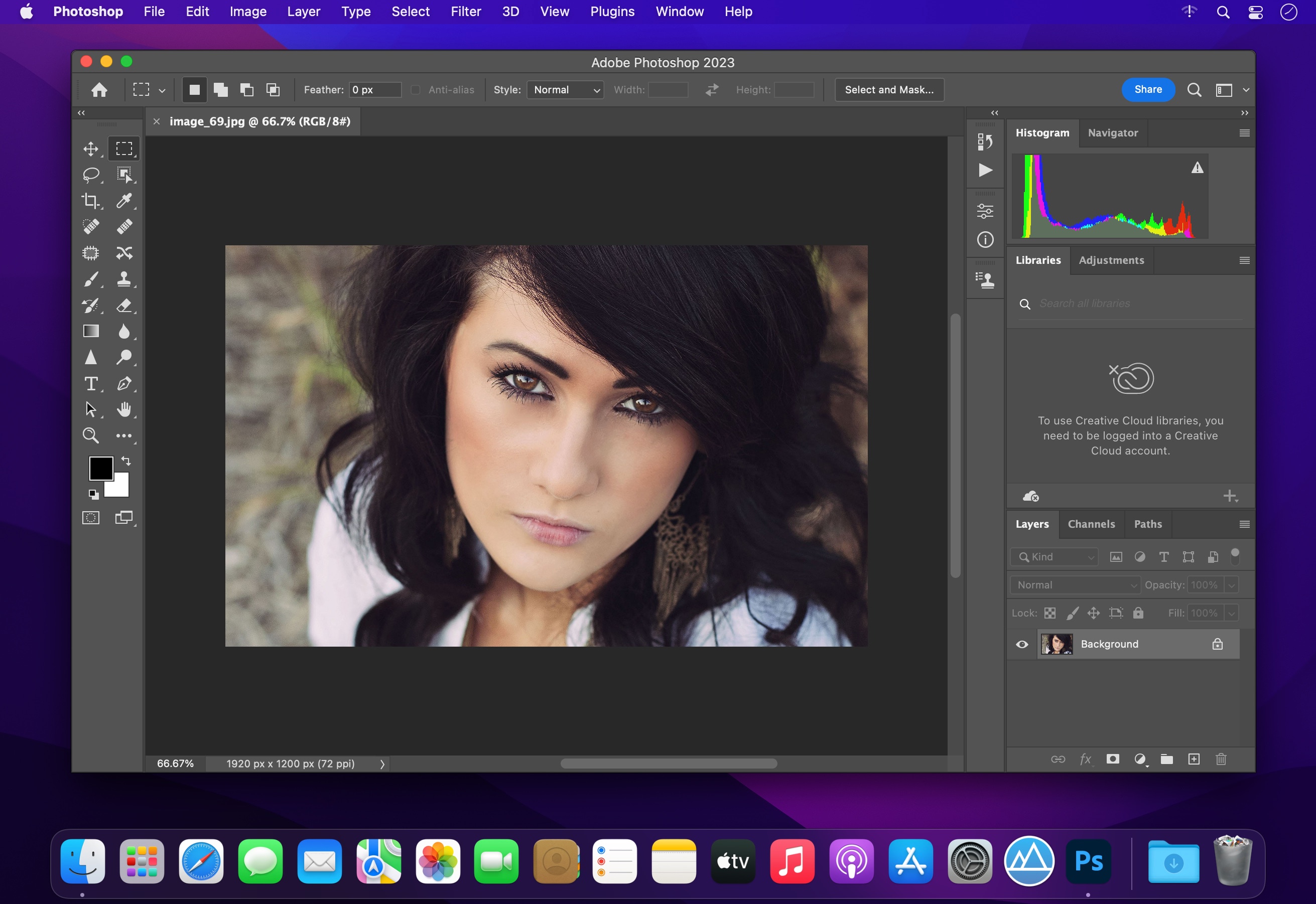Click the Select and Mask button

(888, 89)
